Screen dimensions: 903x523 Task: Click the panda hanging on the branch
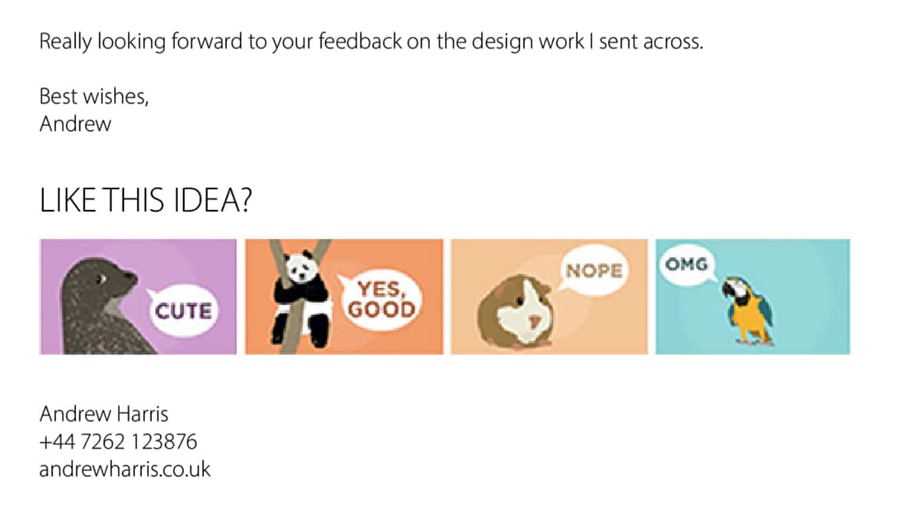(301, 297)
